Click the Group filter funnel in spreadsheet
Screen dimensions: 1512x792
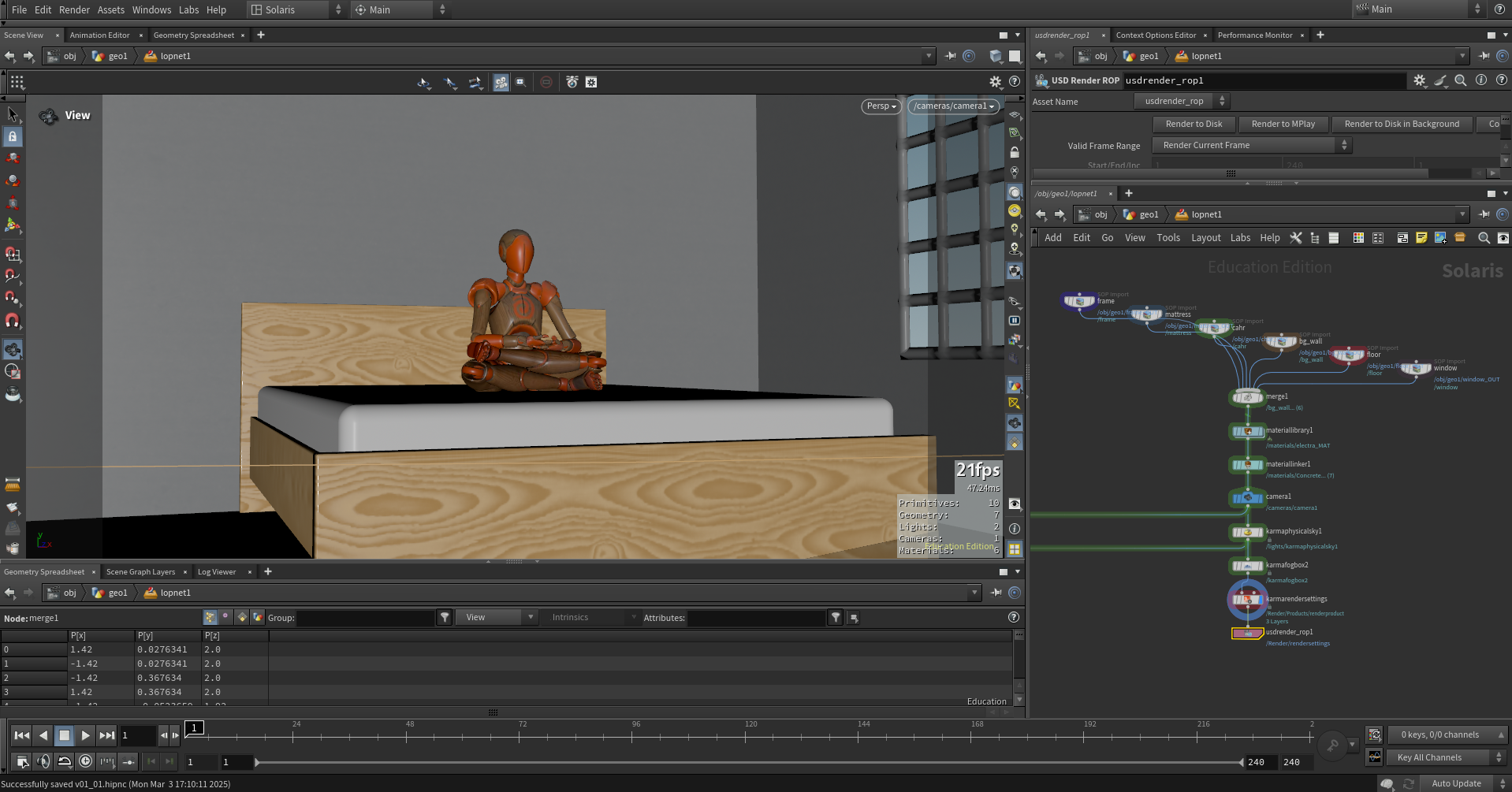coord(445,618)
